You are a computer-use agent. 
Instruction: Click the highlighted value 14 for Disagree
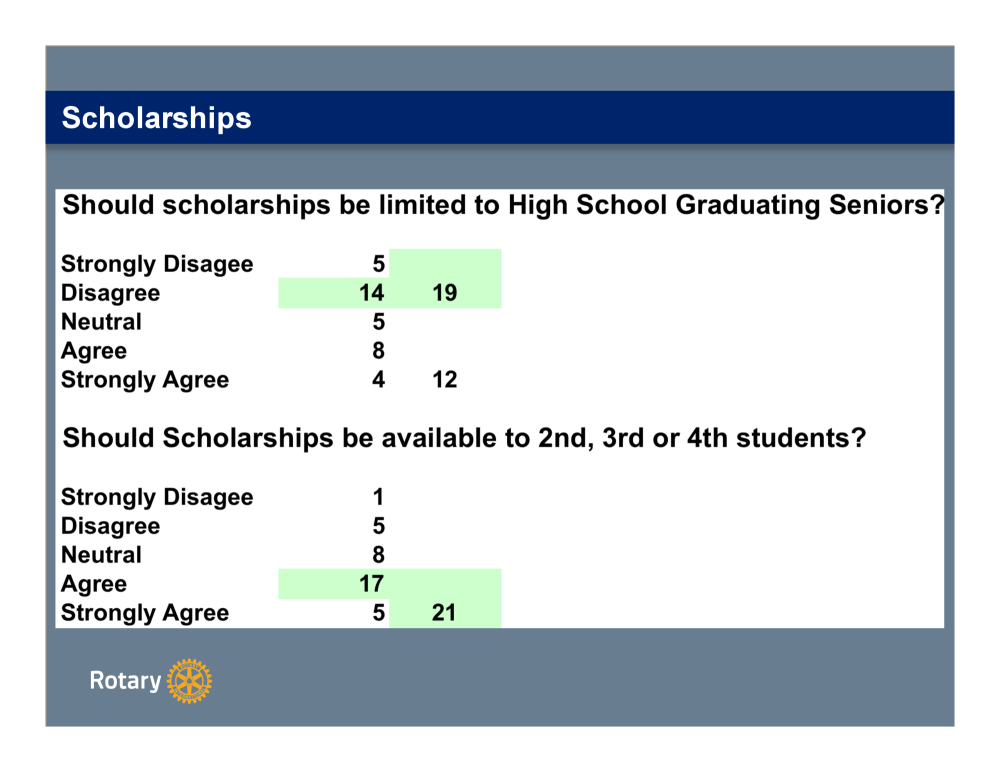click(371, 293)
